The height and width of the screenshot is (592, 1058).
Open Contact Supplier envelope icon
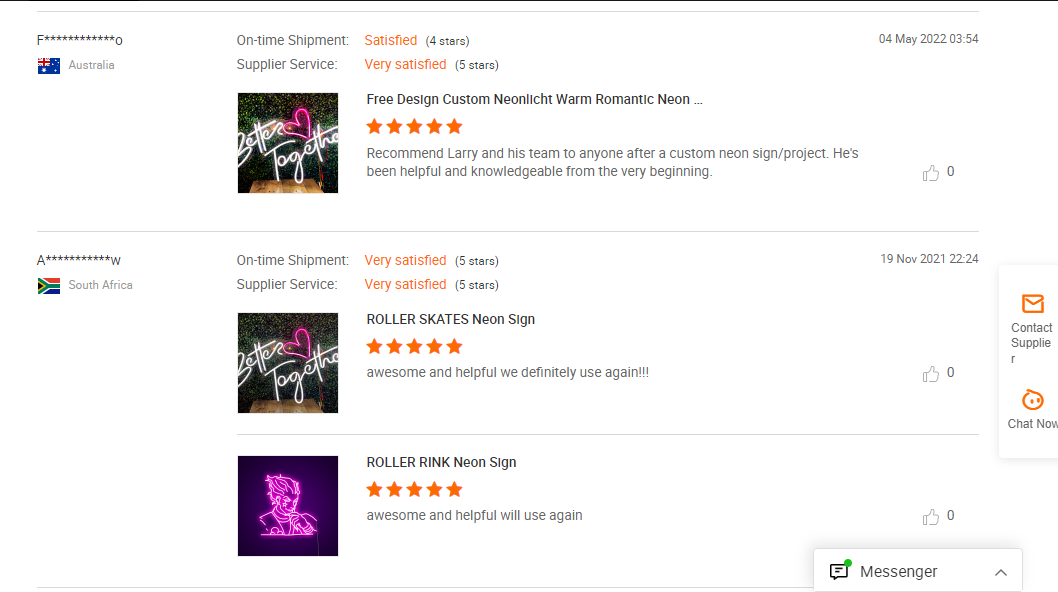[1032, 304]
